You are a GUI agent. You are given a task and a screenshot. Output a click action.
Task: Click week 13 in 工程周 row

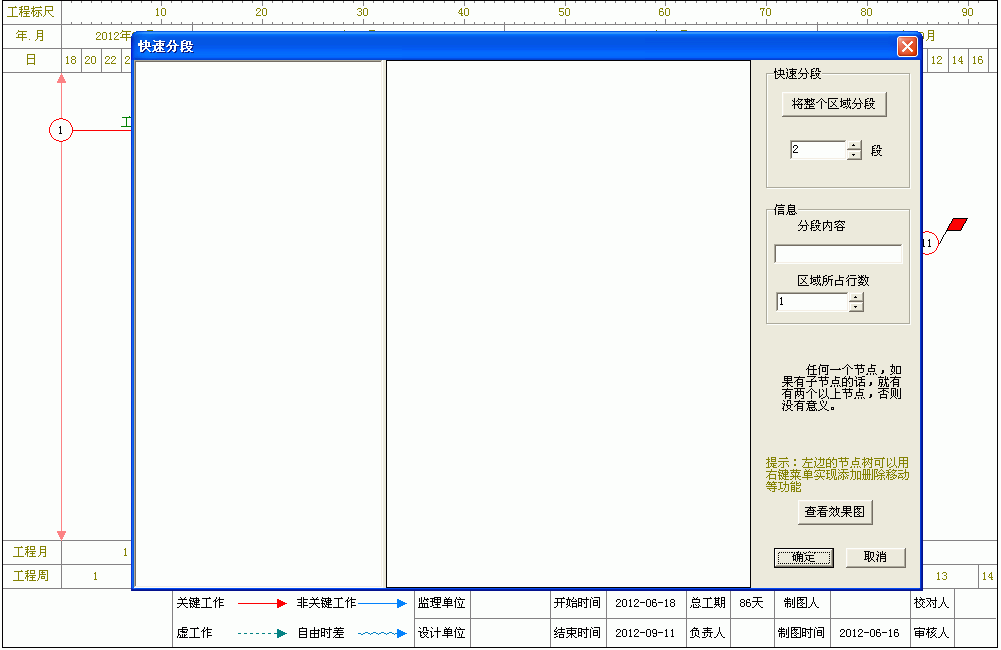(x=942, y=576)
